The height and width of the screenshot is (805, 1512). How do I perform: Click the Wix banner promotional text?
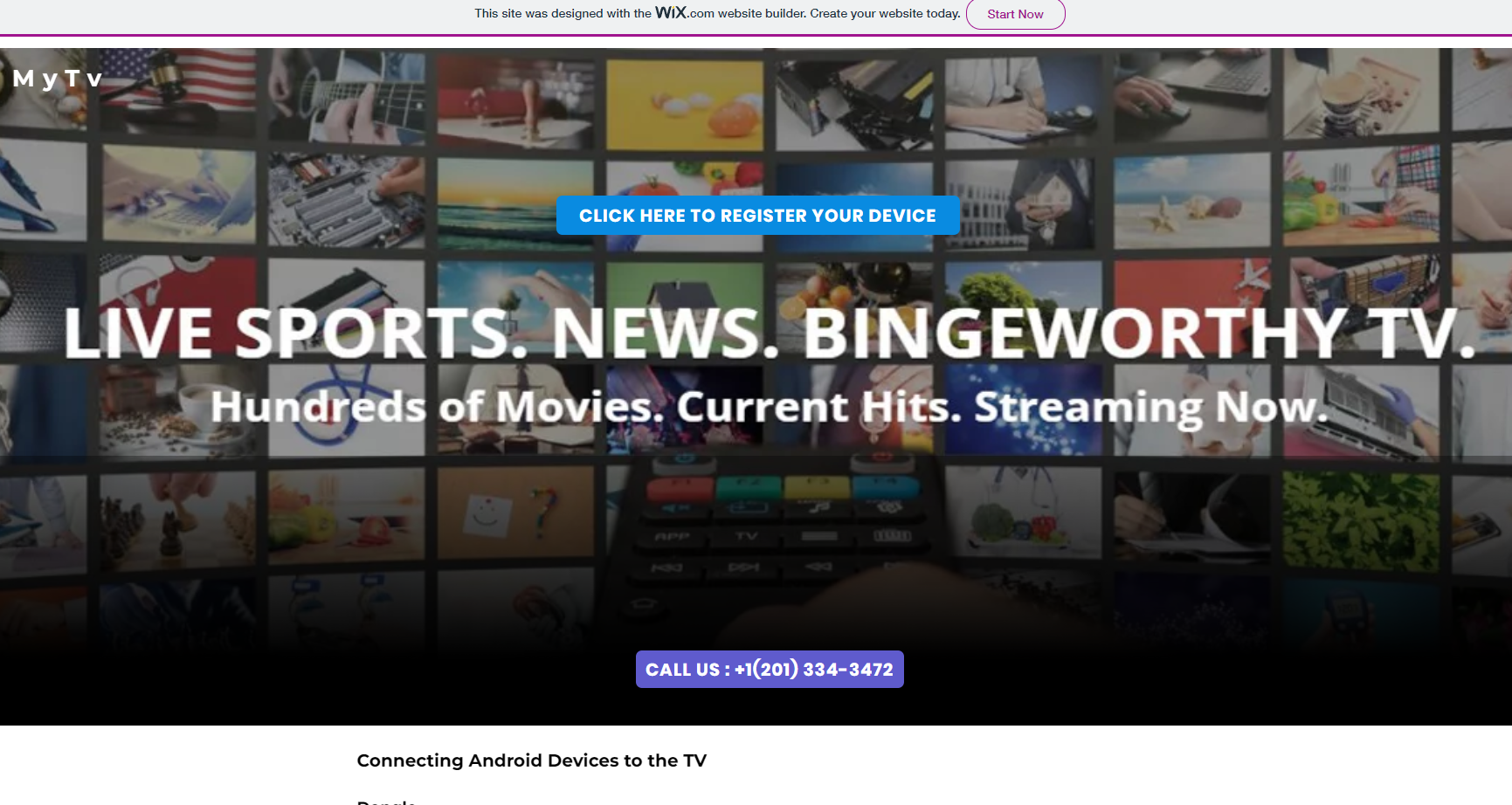[716, 14]
